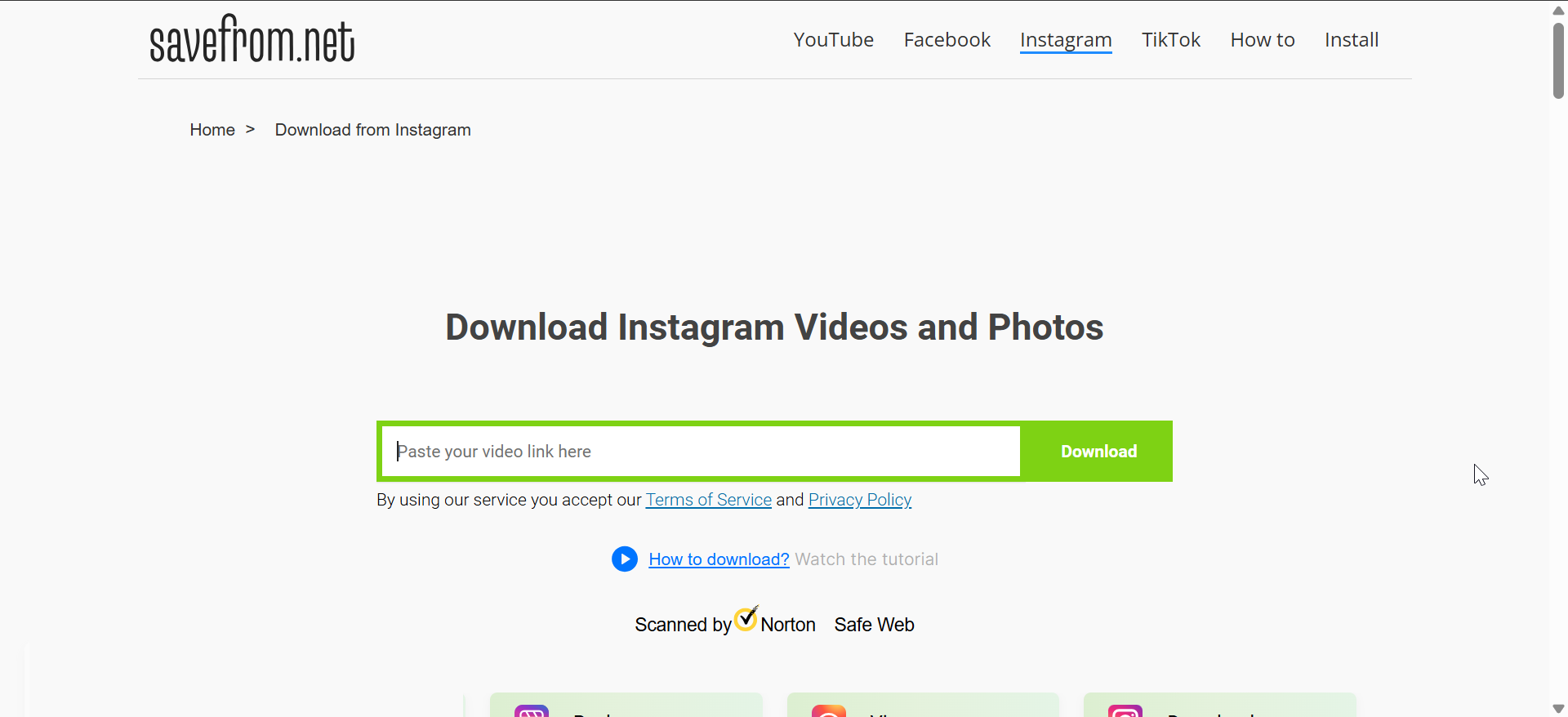Viewport: 1568px width, 717px height.
Task: Click the savefrom.net logo
Action: point(252,39)
